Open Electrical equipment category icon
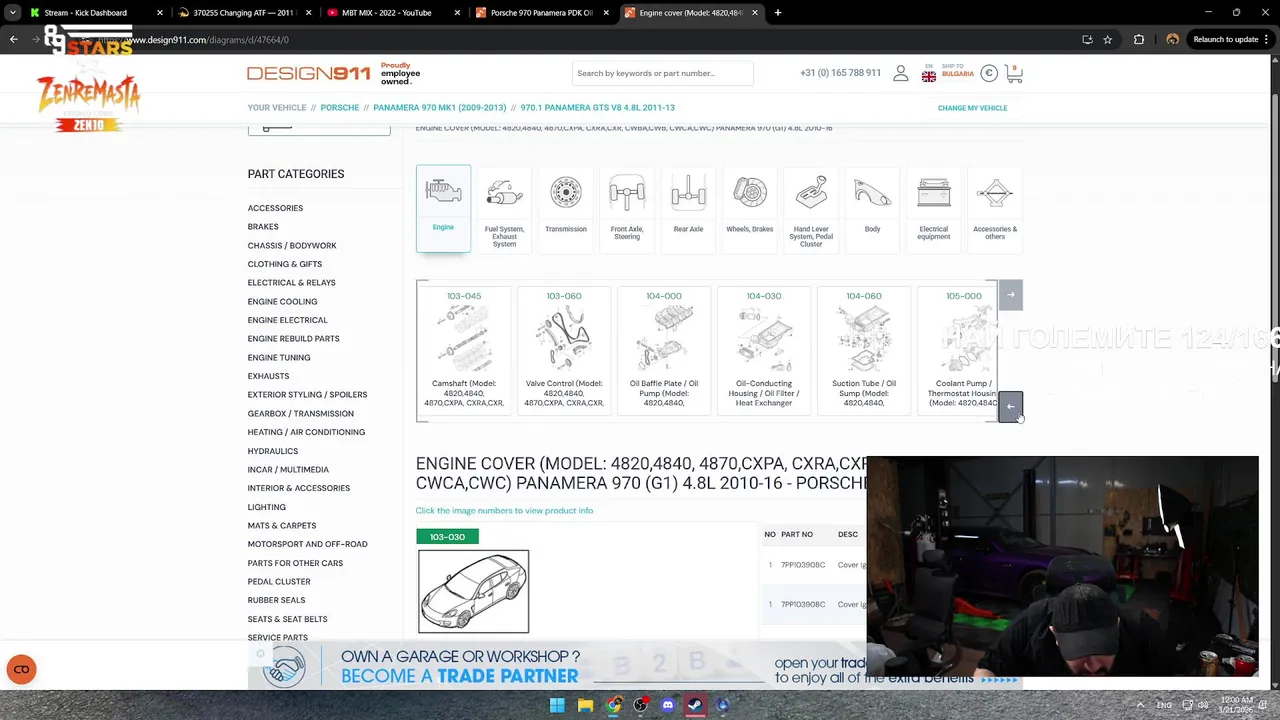This screenshot has width=1280, height=720. point(934,208)
